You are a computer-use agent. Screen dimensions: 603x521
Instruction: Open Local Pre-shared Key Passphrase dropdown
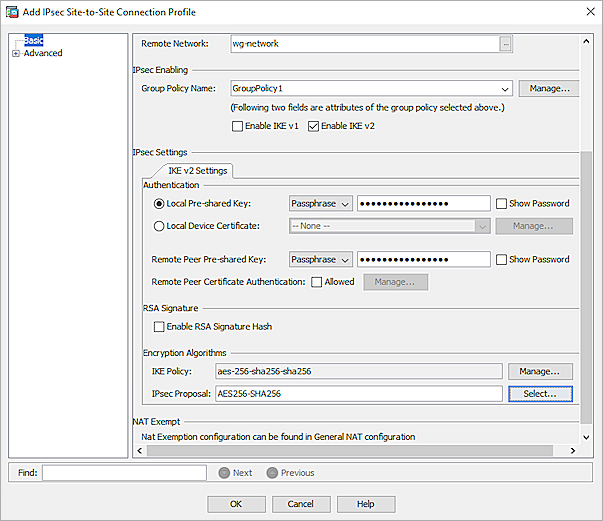(321, 204)
